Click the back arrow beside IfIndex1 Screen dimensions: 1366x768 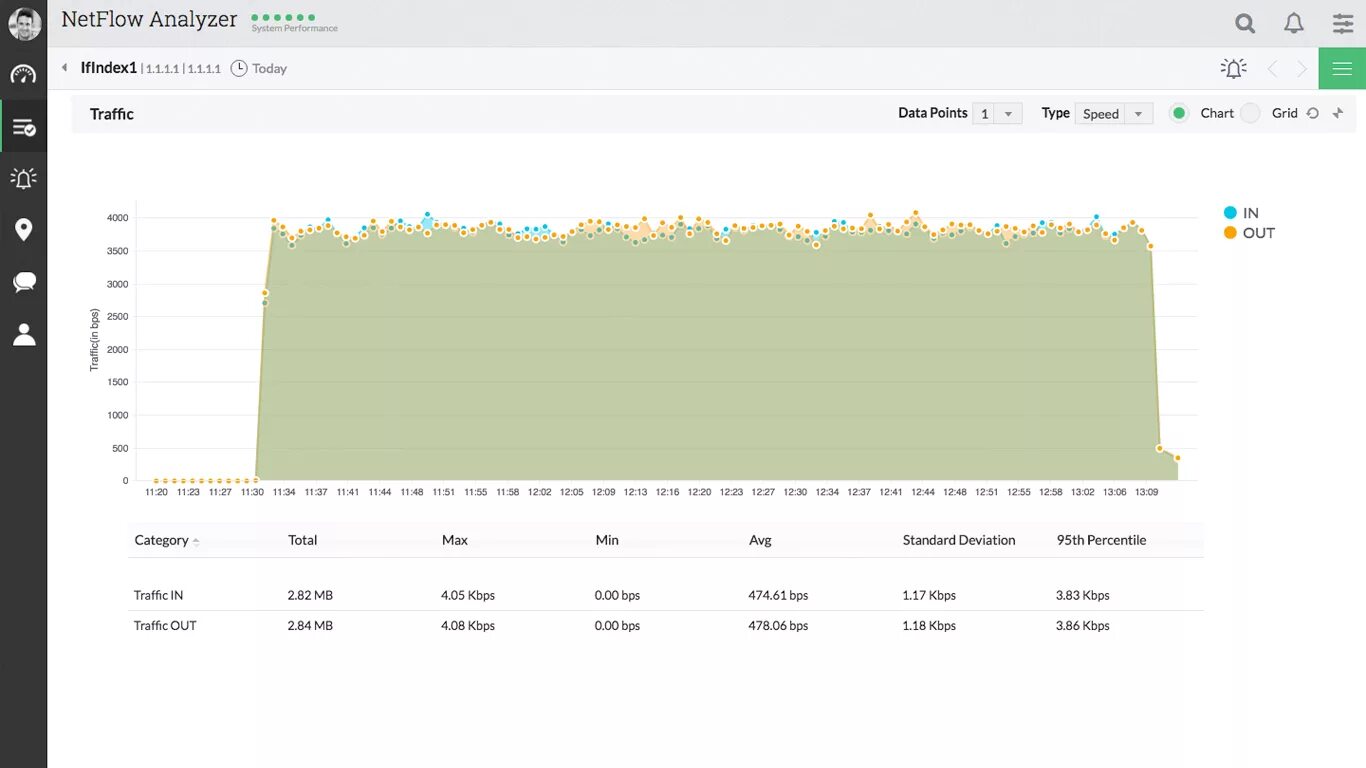click(x=65, y=68)
